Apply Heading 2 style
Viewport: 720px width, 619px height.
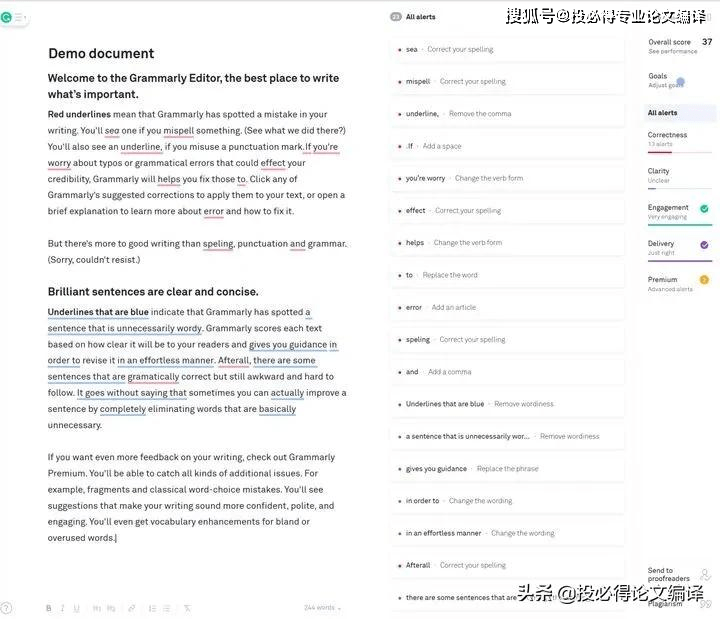[111, 608]
